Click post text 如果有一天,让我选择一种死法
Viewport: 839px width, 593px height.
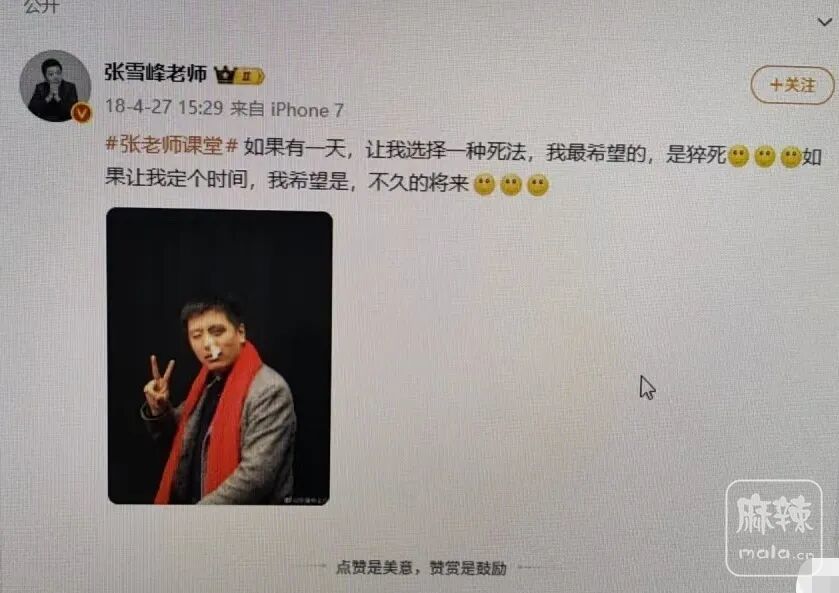click(x=388, y=149)
